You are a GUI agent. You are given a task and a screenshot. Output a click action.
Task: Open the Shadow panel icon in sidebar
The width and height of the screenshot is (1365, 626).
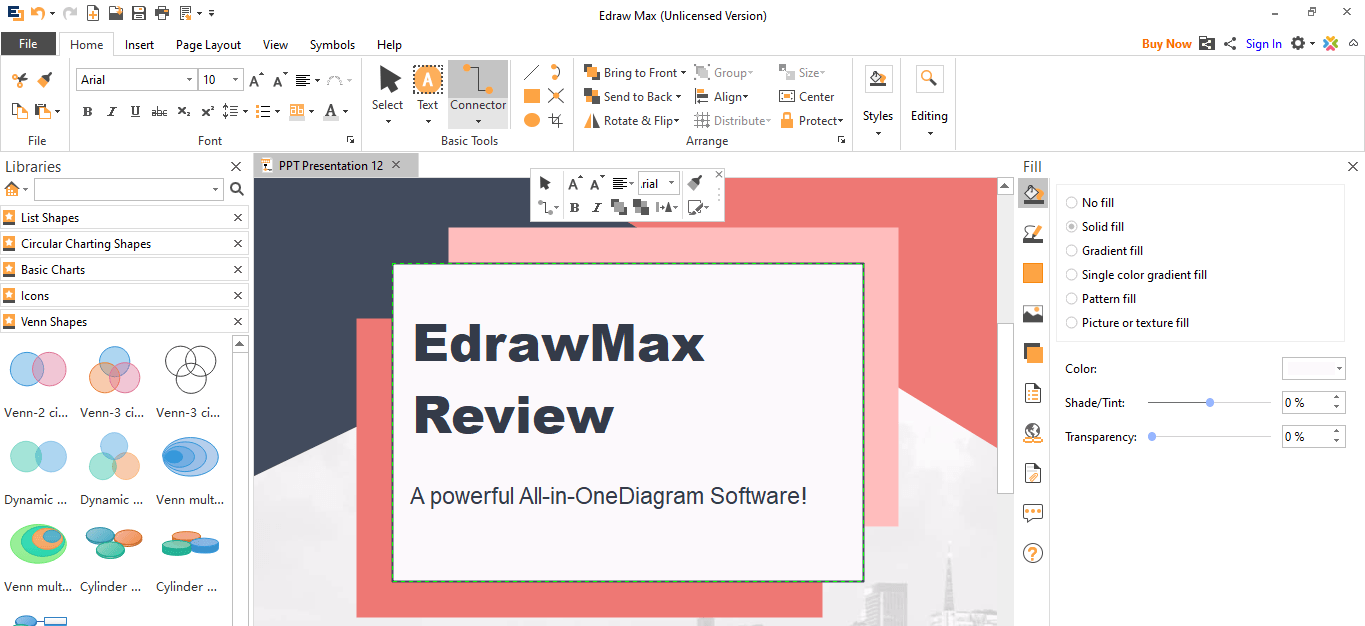point(1033,353)
